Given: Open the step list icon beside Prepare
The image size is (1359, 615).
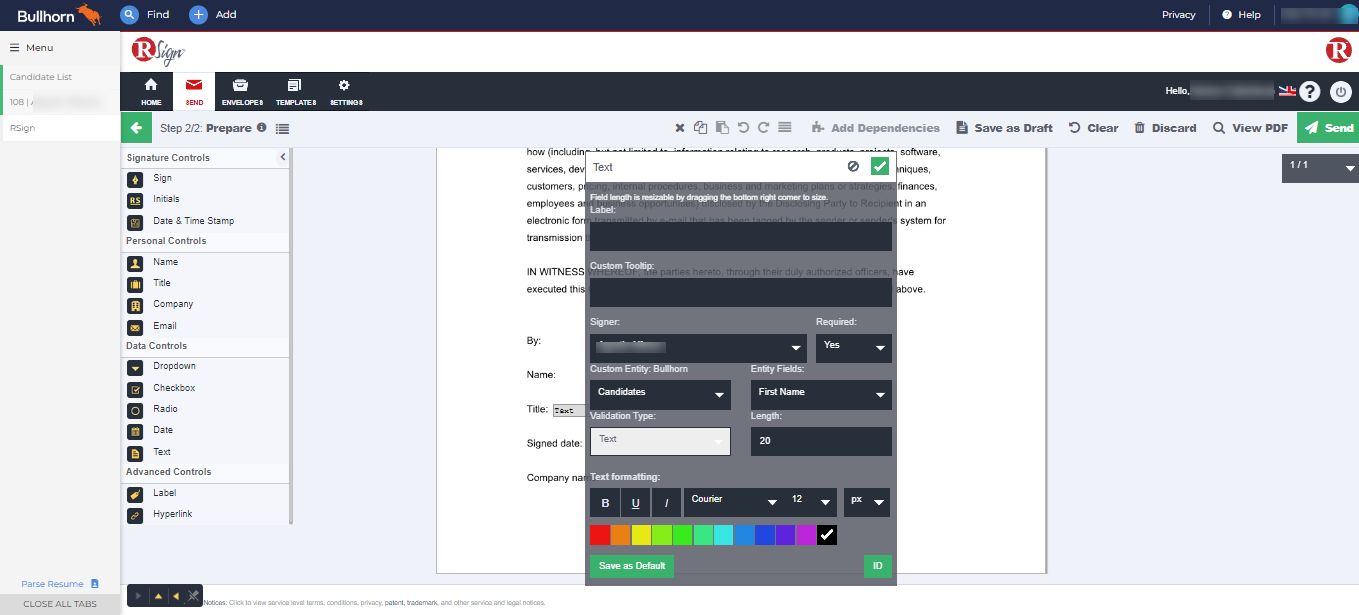Looking at the screenshot, I should point(282,128).
